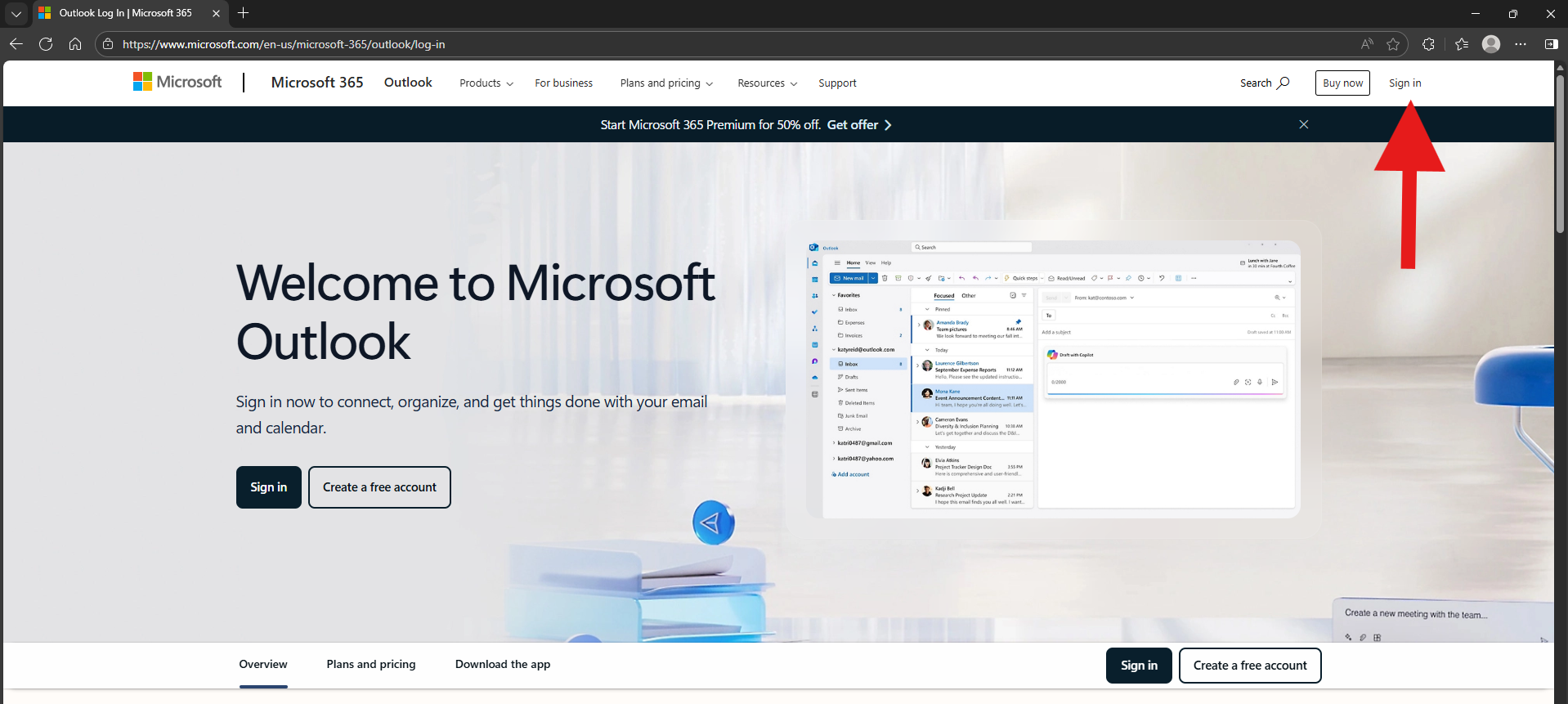The width and height of the screenshot is (1568, 704).
Task: Open Edge settings and more menu
Action: 1521,44
